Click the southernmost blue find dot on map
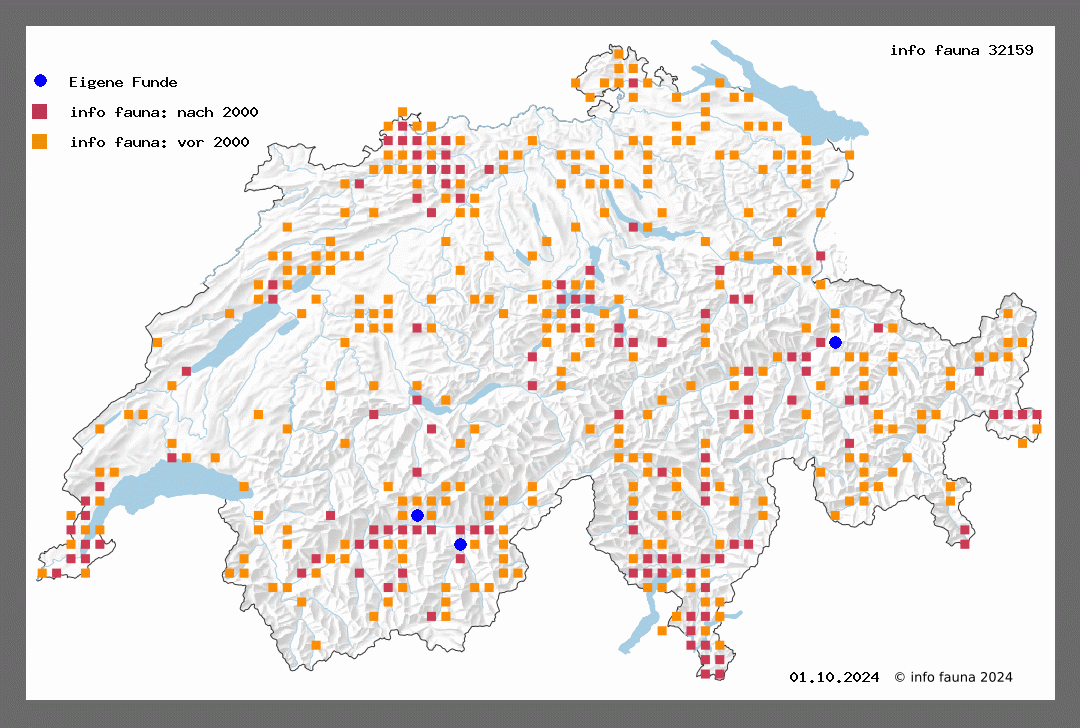 [x=460, y=544]
